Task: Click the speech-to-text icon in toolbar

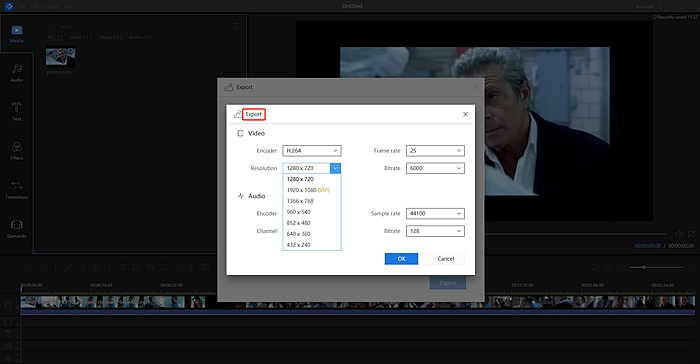Action: (x=206, y=267)
